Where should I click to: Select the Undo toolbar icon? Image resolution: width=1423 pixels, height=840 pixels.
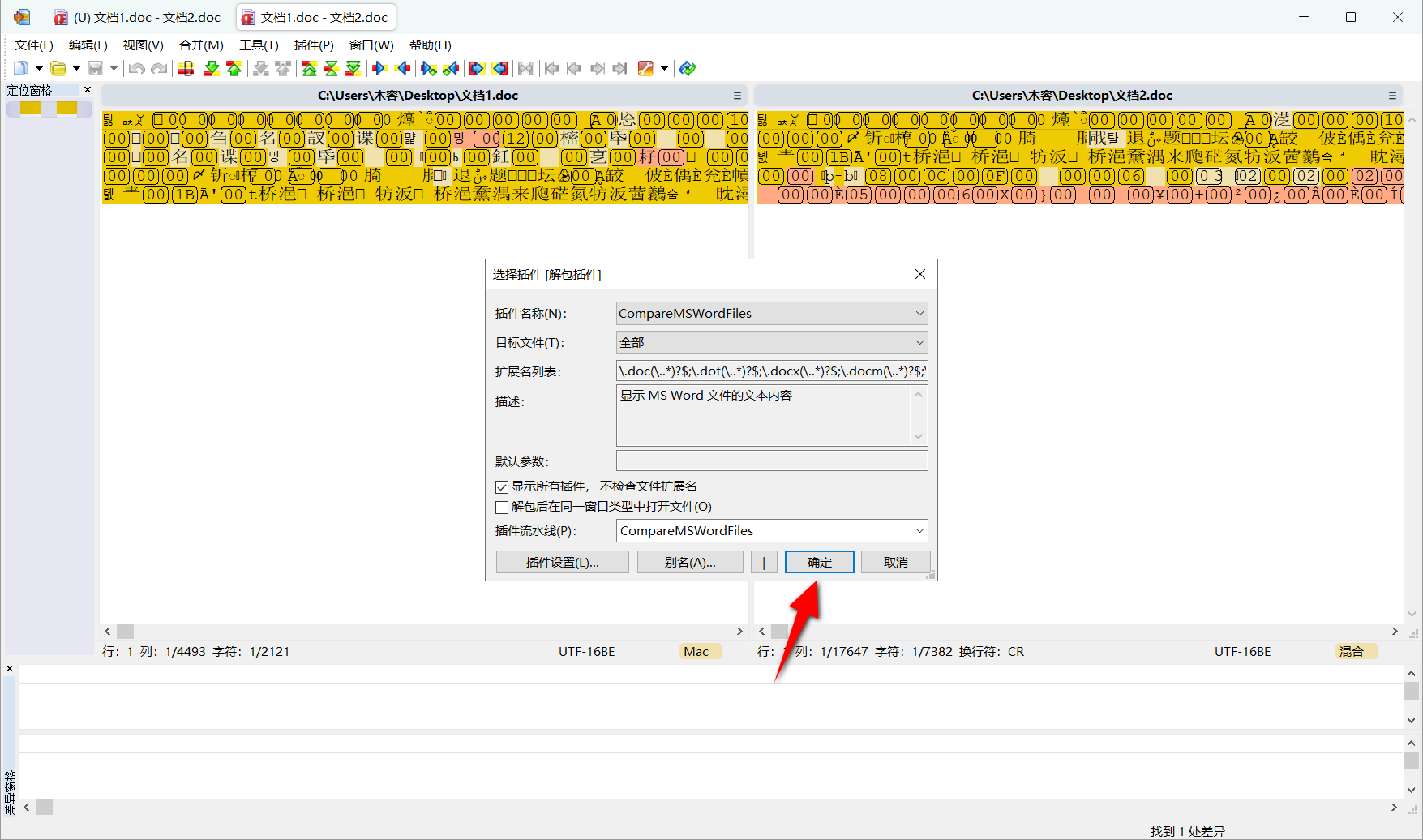click(x=136, y=68)
